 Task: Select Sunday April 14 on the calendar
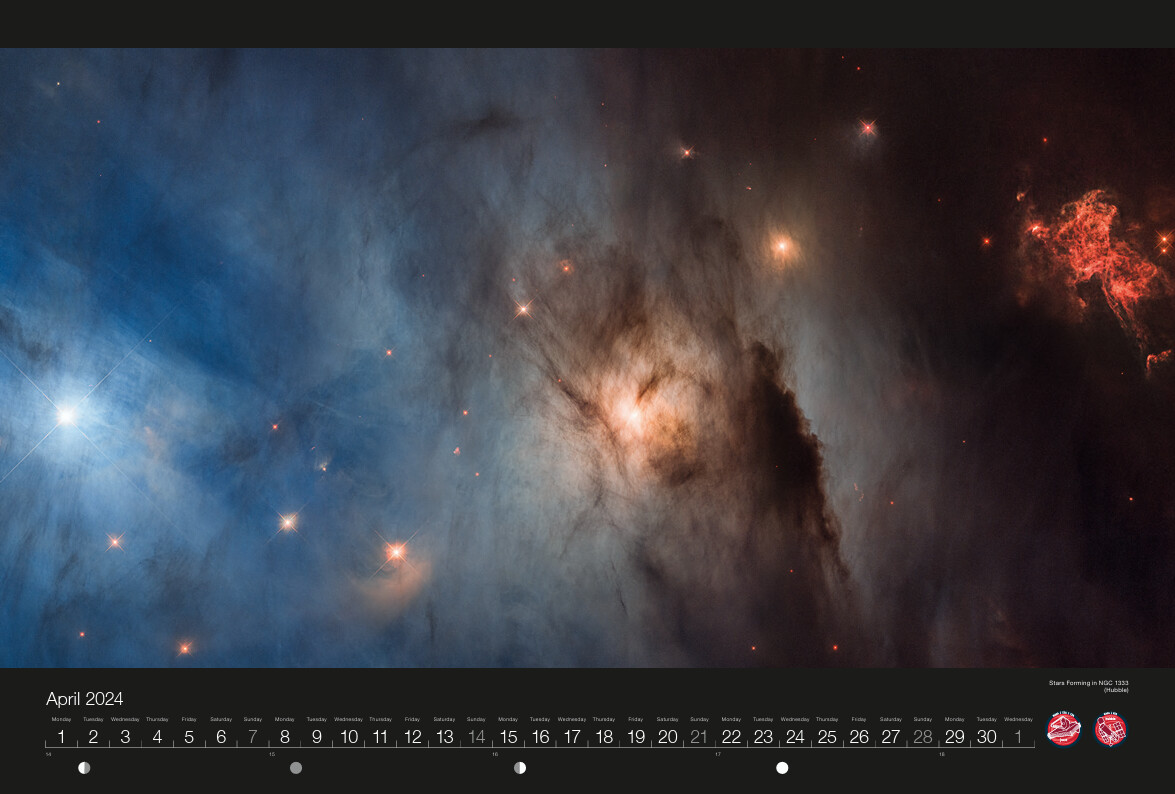pyautogui.click(x=476, y=736)
